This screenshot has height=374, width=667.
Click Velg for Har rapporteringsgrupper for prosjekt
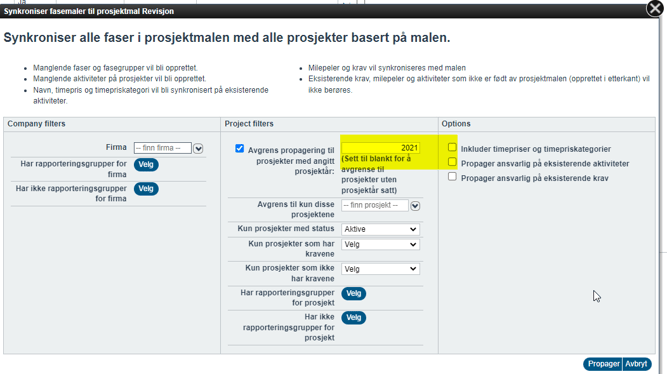(353, 294)
